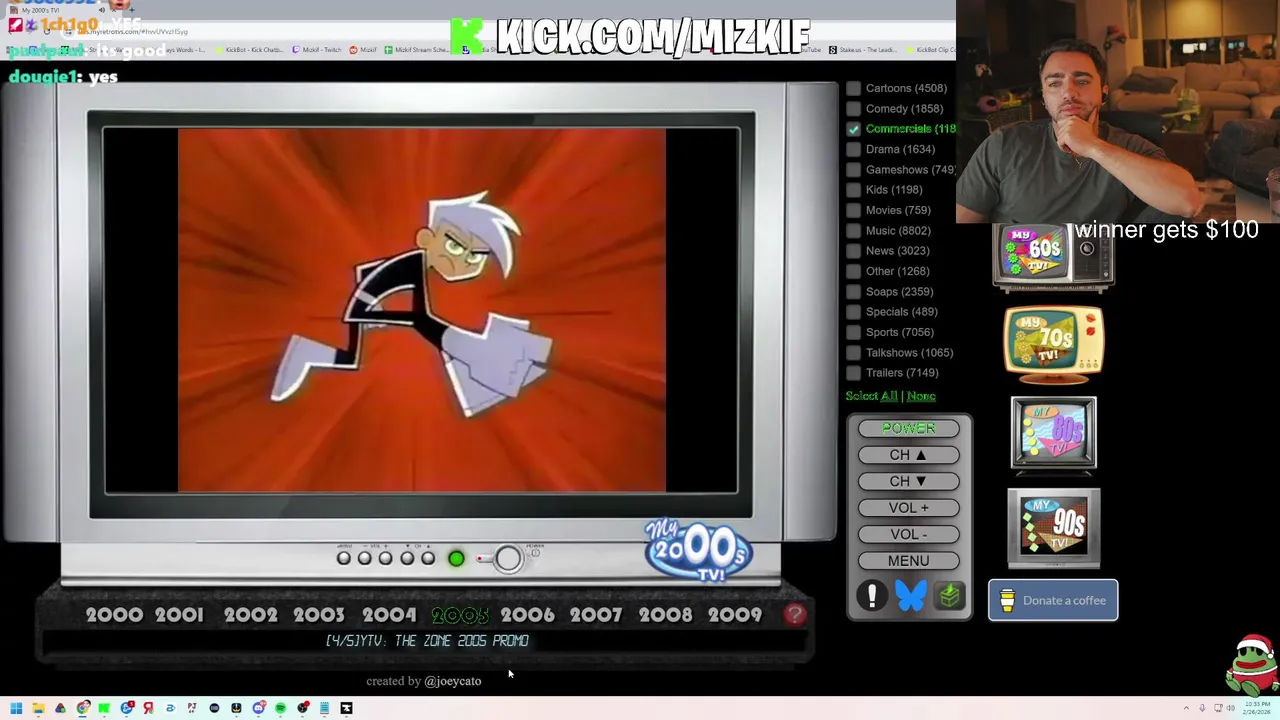Enable the Kids category checkbox
This screenshot has height=720, width=1280.
tap(853, 190)
